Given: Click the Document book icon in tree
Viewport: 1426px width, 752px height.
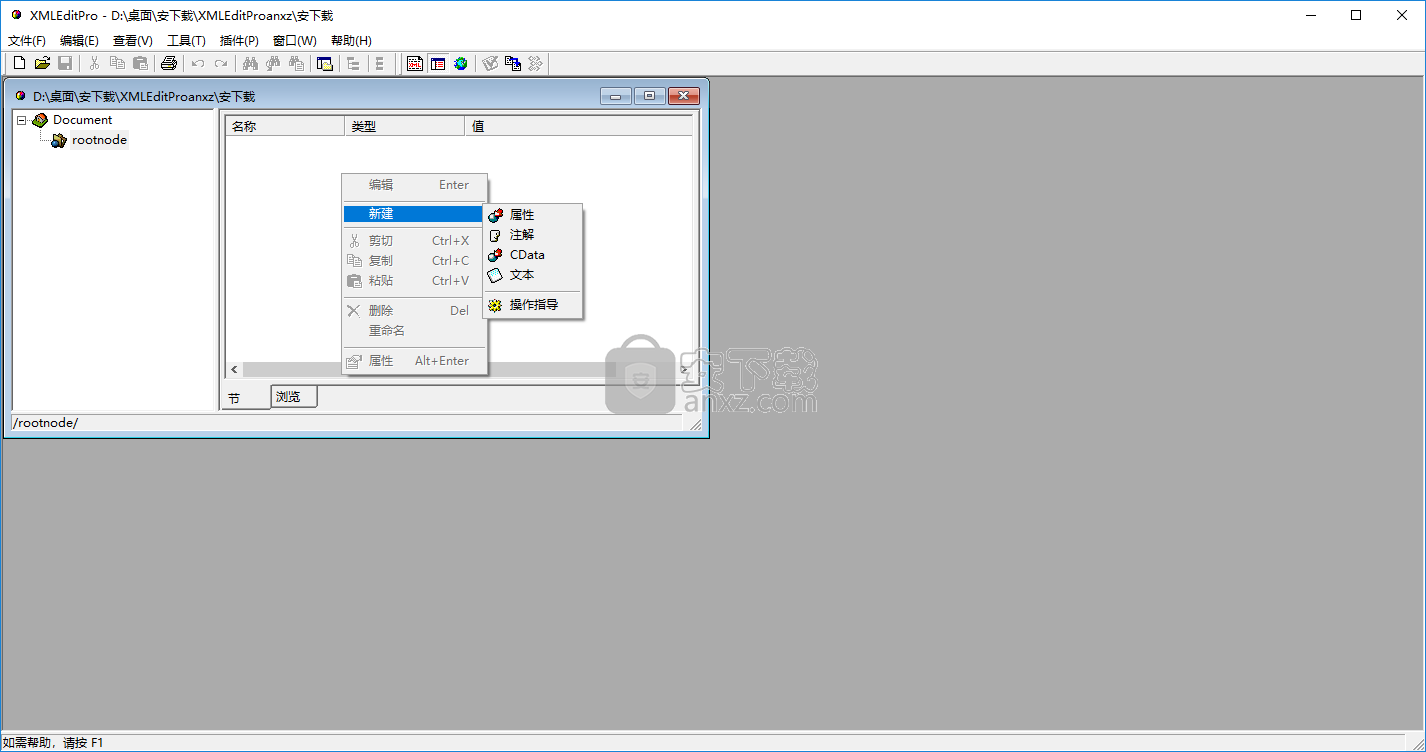Looking at the screenshot, I should point(40,120).
